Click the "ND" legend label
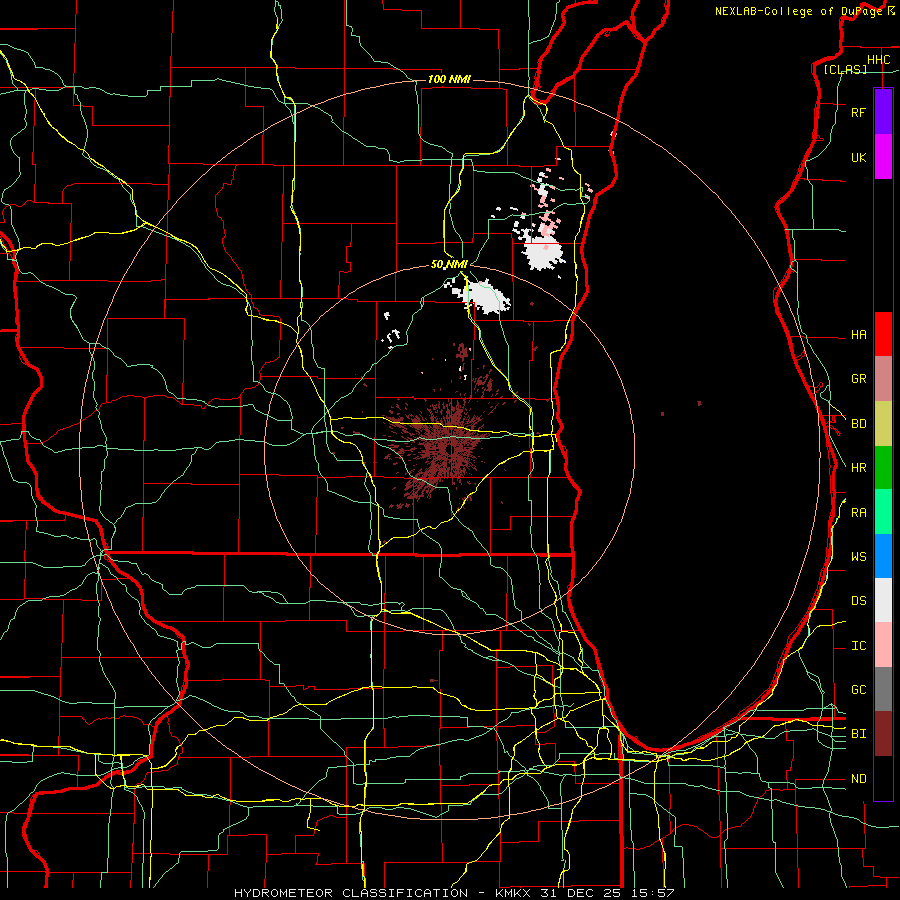The image size is (900, 900). [858, 779]
